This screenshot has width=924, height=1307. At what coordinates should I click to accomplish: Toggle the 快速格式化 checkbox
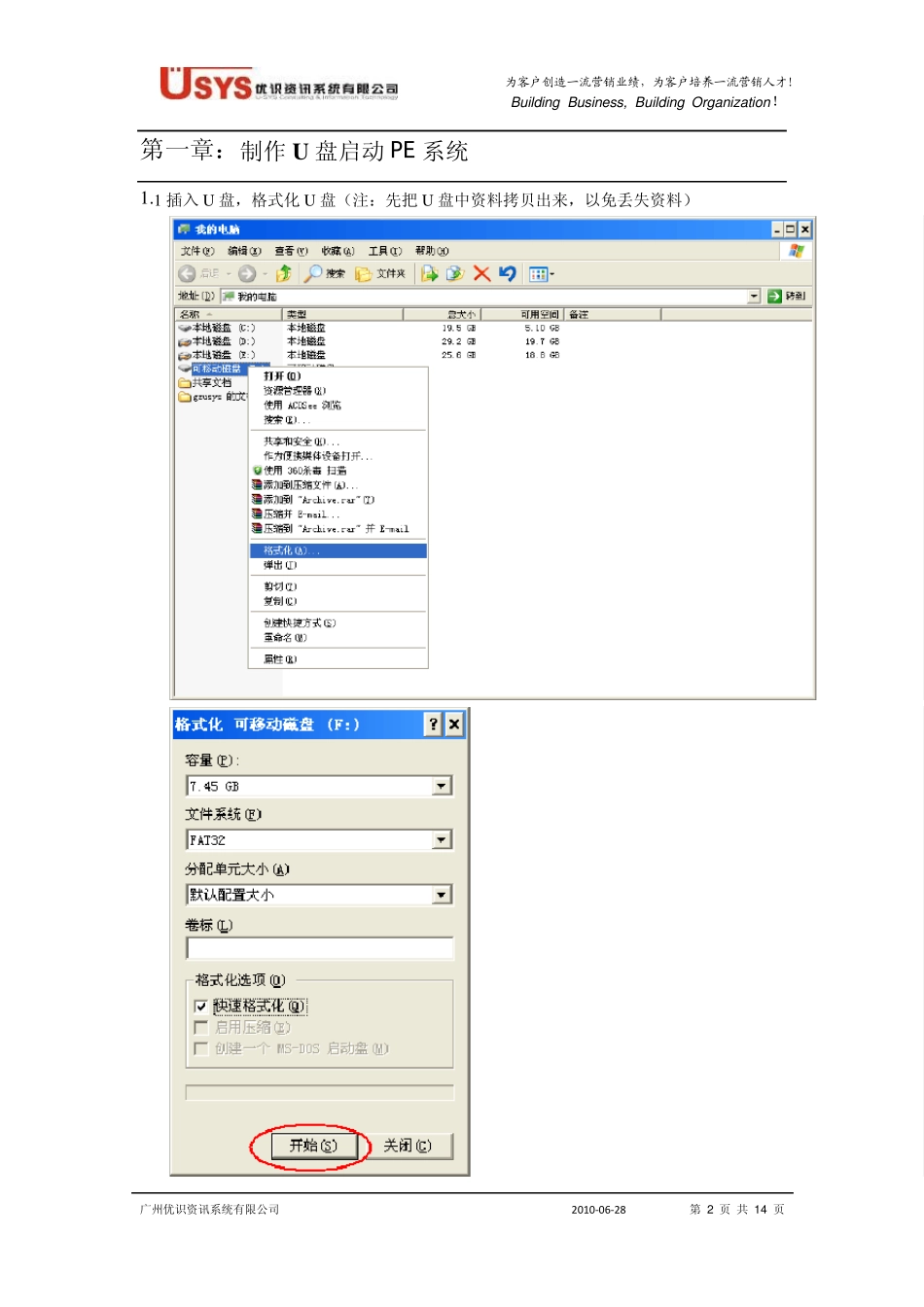(x=200, y=1007)
